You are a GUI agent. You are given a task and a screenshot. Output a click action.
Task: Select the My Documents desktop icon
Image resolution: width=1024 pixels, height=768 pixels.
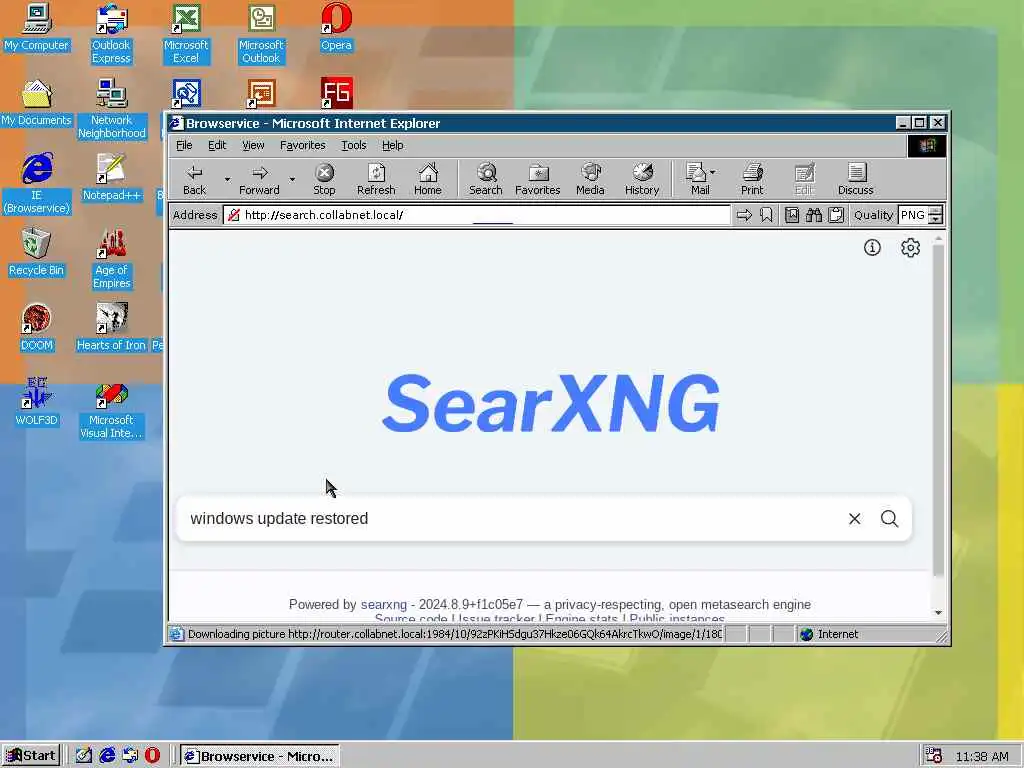coord(36,103)
